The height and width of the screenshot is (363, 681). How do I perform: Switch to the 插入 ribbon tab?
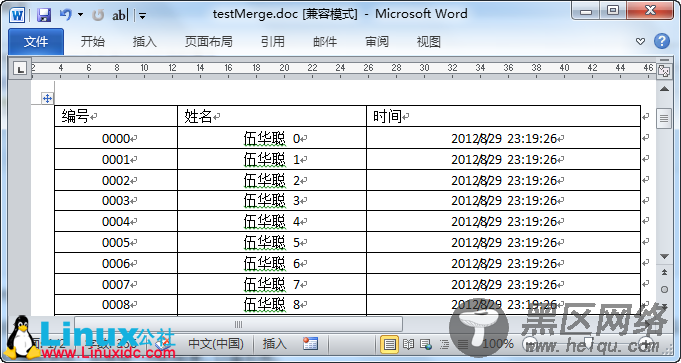click(144, 42)
